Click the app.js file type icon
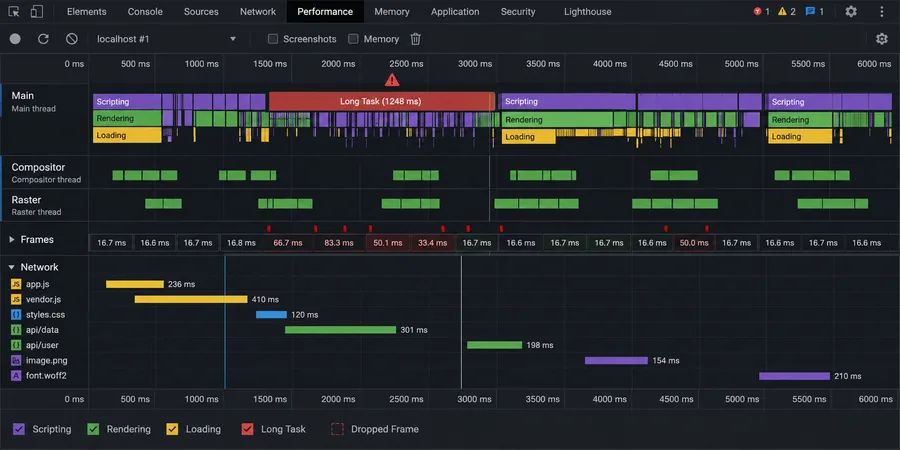The image size is (900, 450). click(x=16, y=284)
